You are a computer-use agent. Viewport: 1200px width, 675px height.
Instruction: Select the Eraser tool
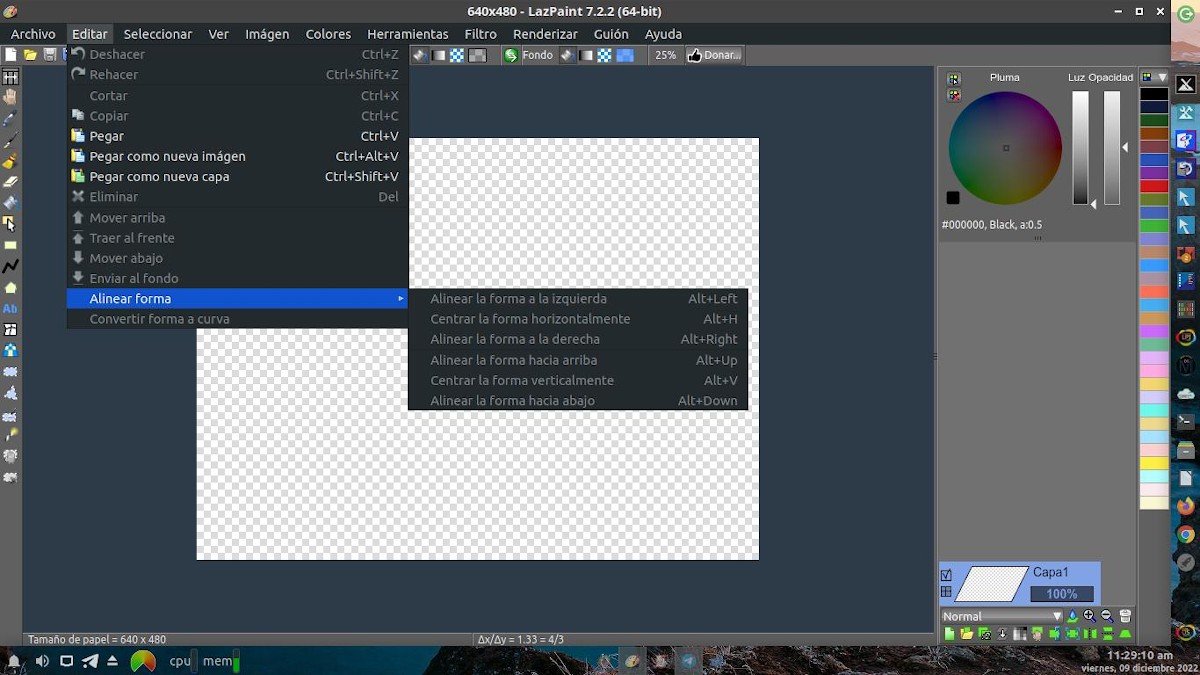coord(10,181)
